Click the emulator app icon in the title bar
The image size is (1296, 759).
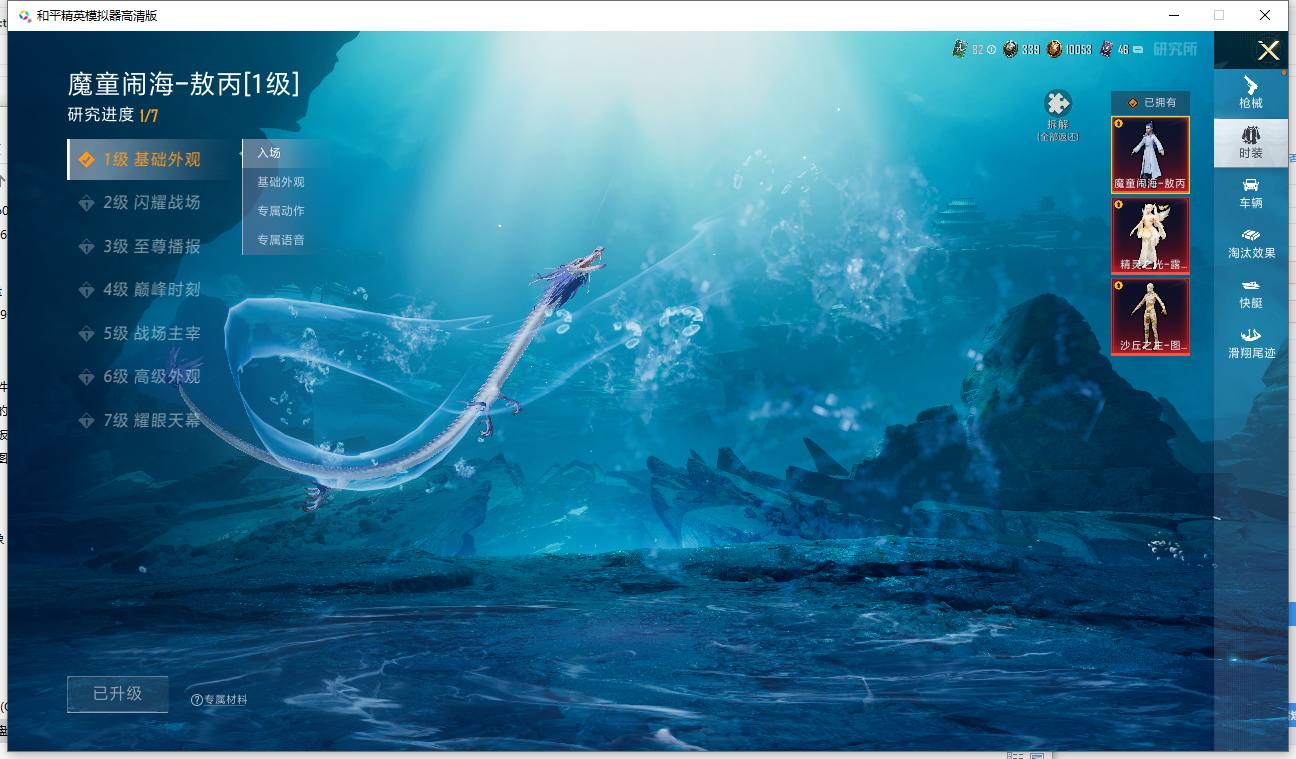click(x=24, y=15)
